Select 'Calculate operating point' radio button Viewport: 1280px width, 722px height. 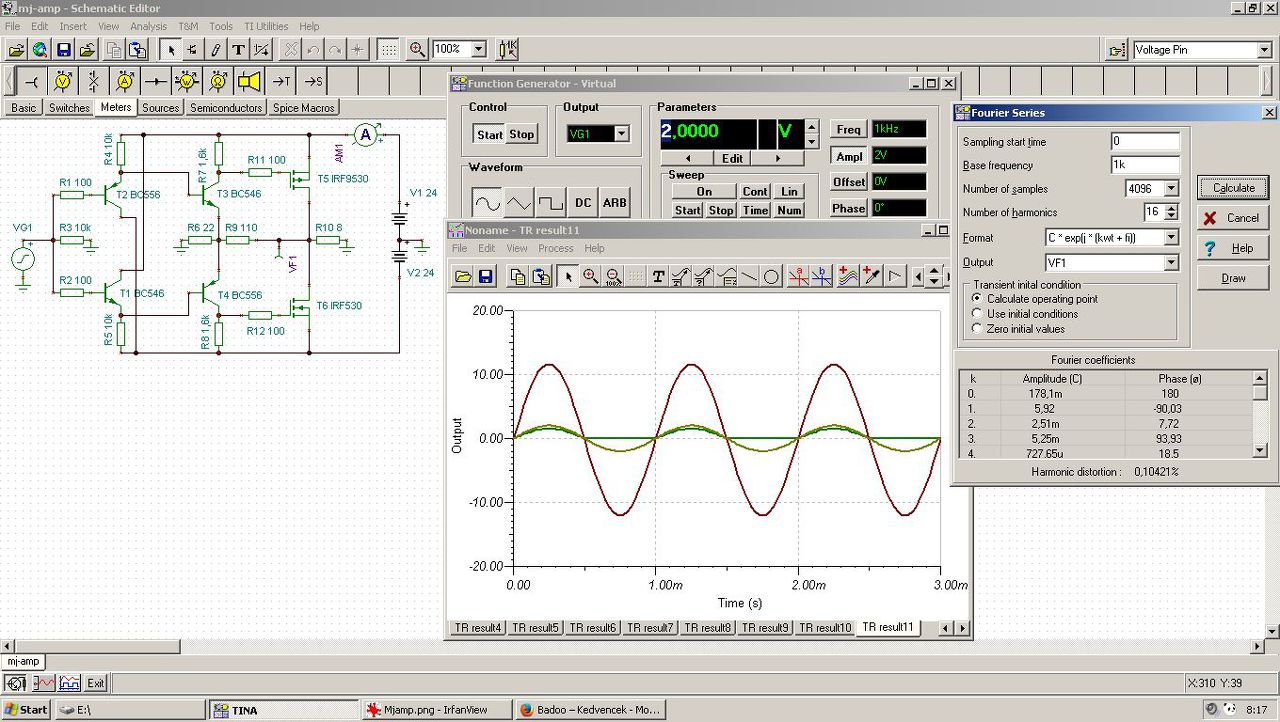point(977,299)
